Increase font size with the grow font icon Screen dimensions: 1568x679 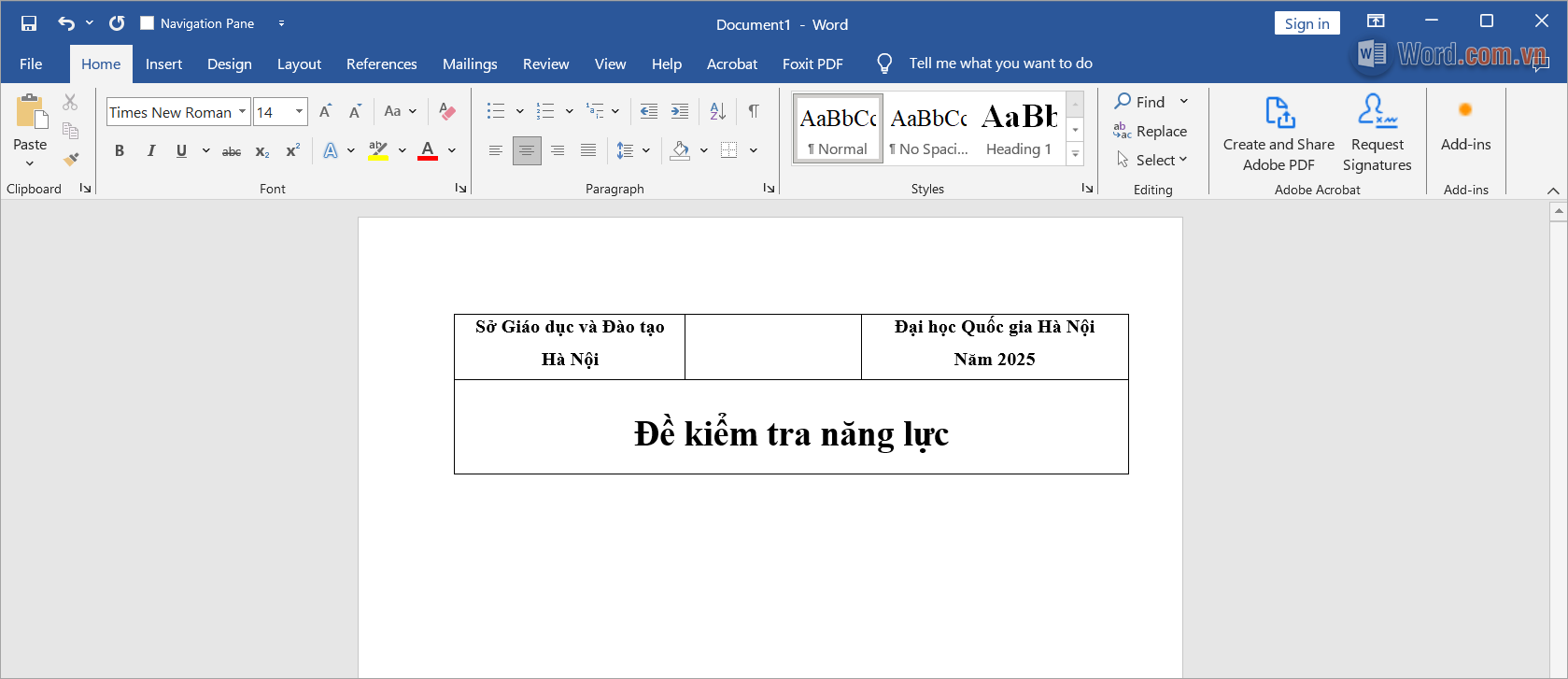[325, 112]
